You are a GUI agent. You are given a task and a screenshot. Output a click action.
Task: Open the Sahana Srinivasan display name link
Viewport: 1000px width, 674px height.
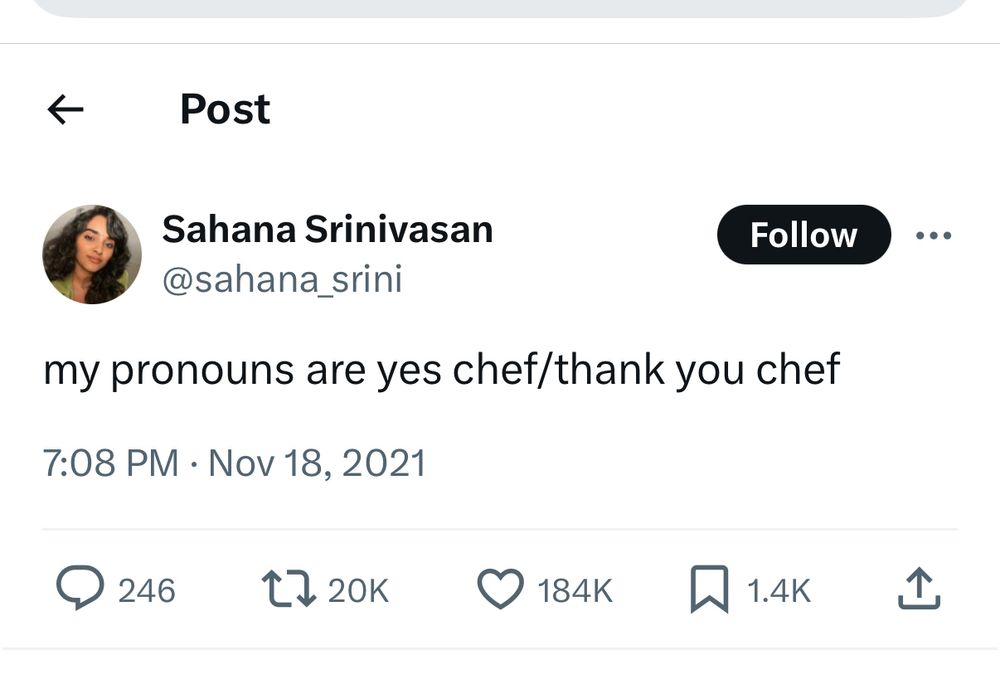tap(327, 230)
